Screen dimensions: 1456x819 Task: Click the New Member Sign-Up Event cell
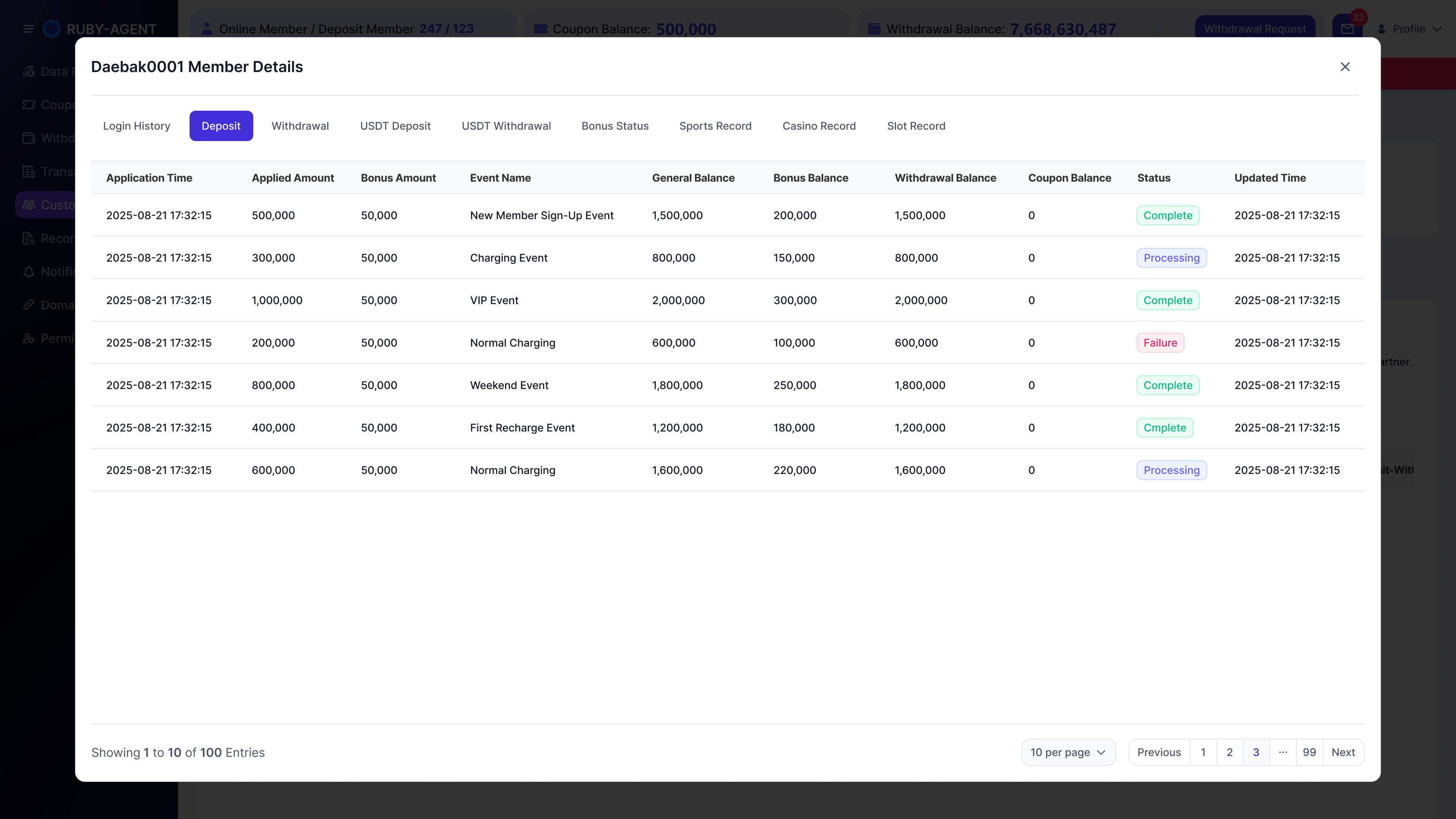(x=541, y=215)
